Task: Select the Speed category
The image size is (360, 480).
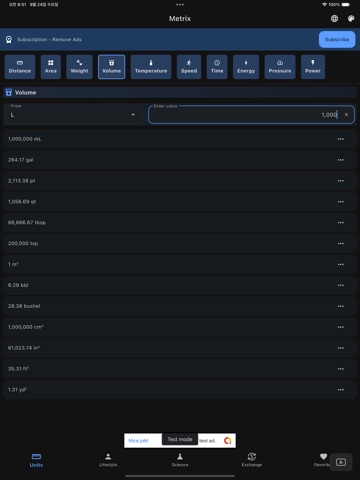Action: point(189,67)
